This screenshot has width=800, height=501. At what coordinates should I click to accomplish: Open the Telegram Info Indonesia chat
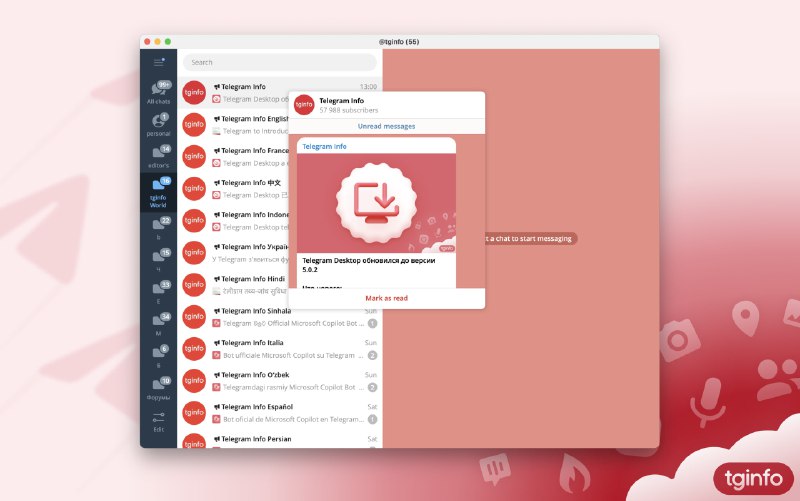click(x=235, y=220)
